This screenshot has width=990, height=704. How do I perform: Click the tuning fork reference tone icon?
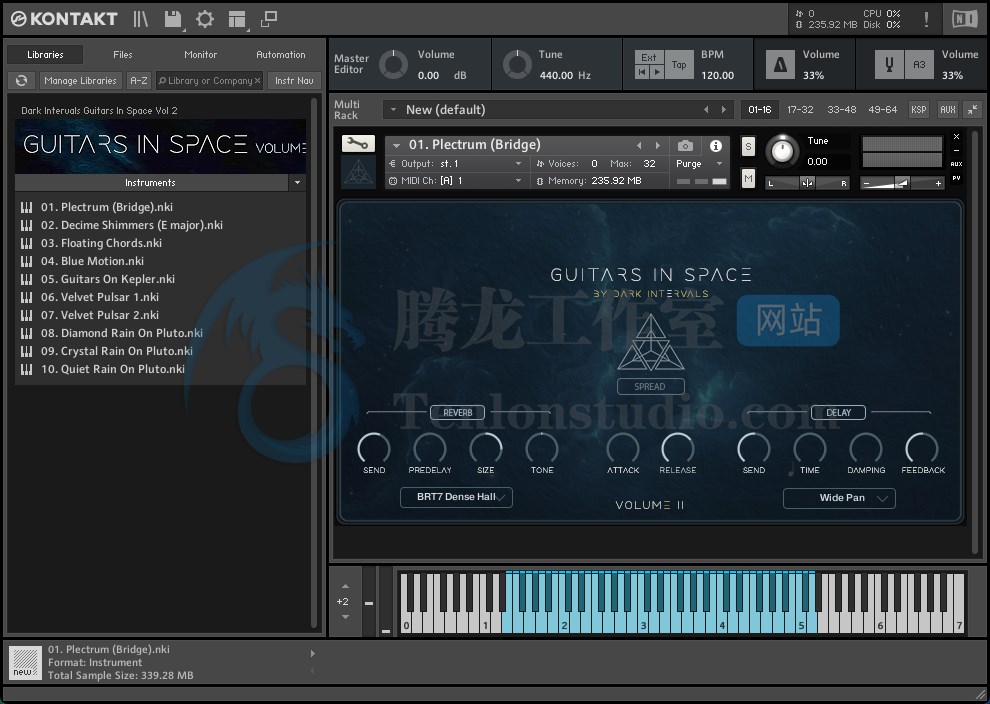[x=889, y=64]
